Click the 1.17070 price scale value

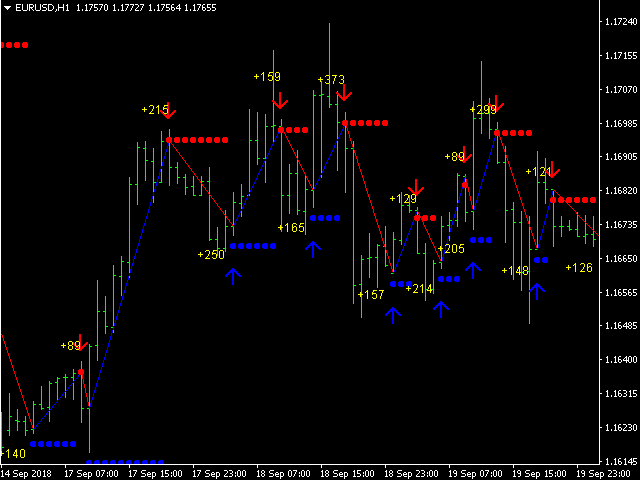[x=620, y=89]
